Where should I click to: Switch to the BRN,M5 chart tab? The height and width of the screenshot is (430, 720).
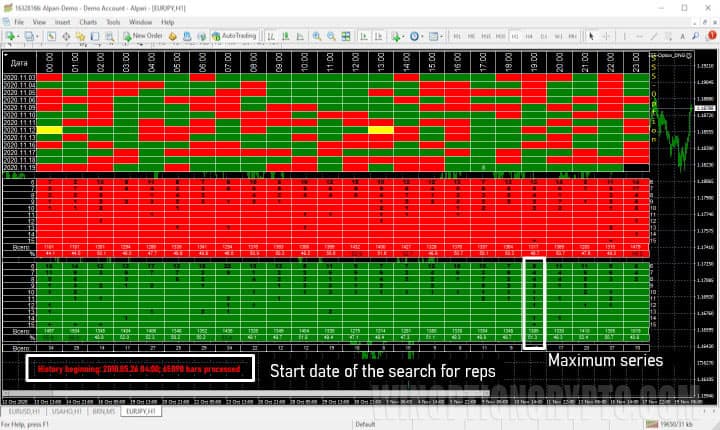pyautogui.click(x=101, y=410)
